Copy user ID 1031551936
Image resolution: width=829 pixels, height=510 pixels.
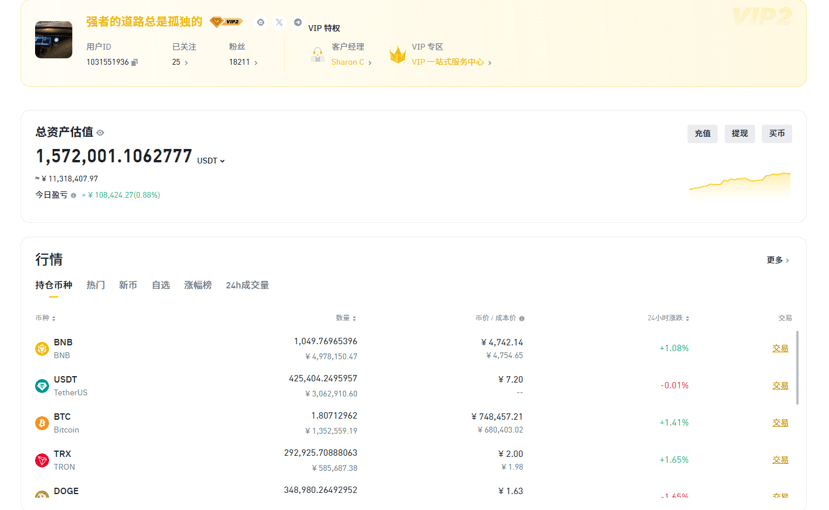(135, 62)
